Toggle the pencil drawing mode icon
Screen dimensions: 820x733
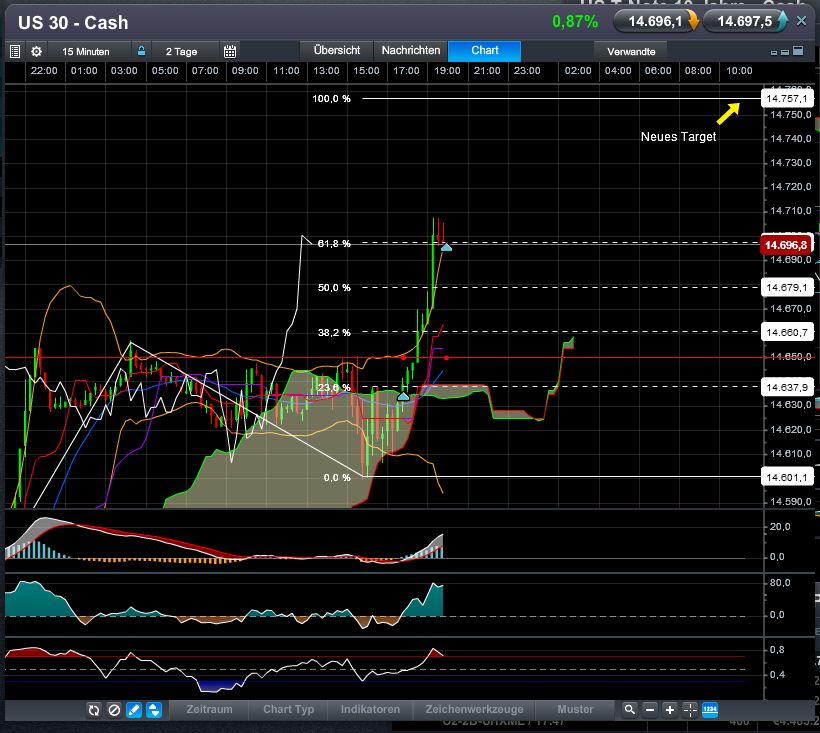[x=134, y=710]
